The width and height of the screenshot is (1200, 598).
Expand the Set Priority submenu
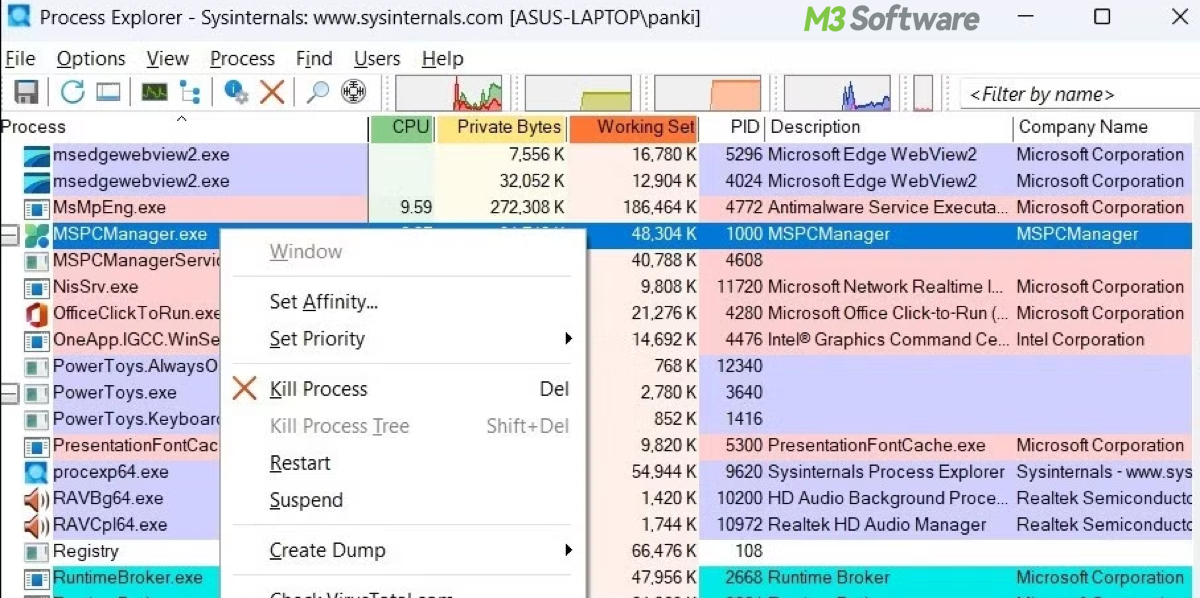[402, 339]
